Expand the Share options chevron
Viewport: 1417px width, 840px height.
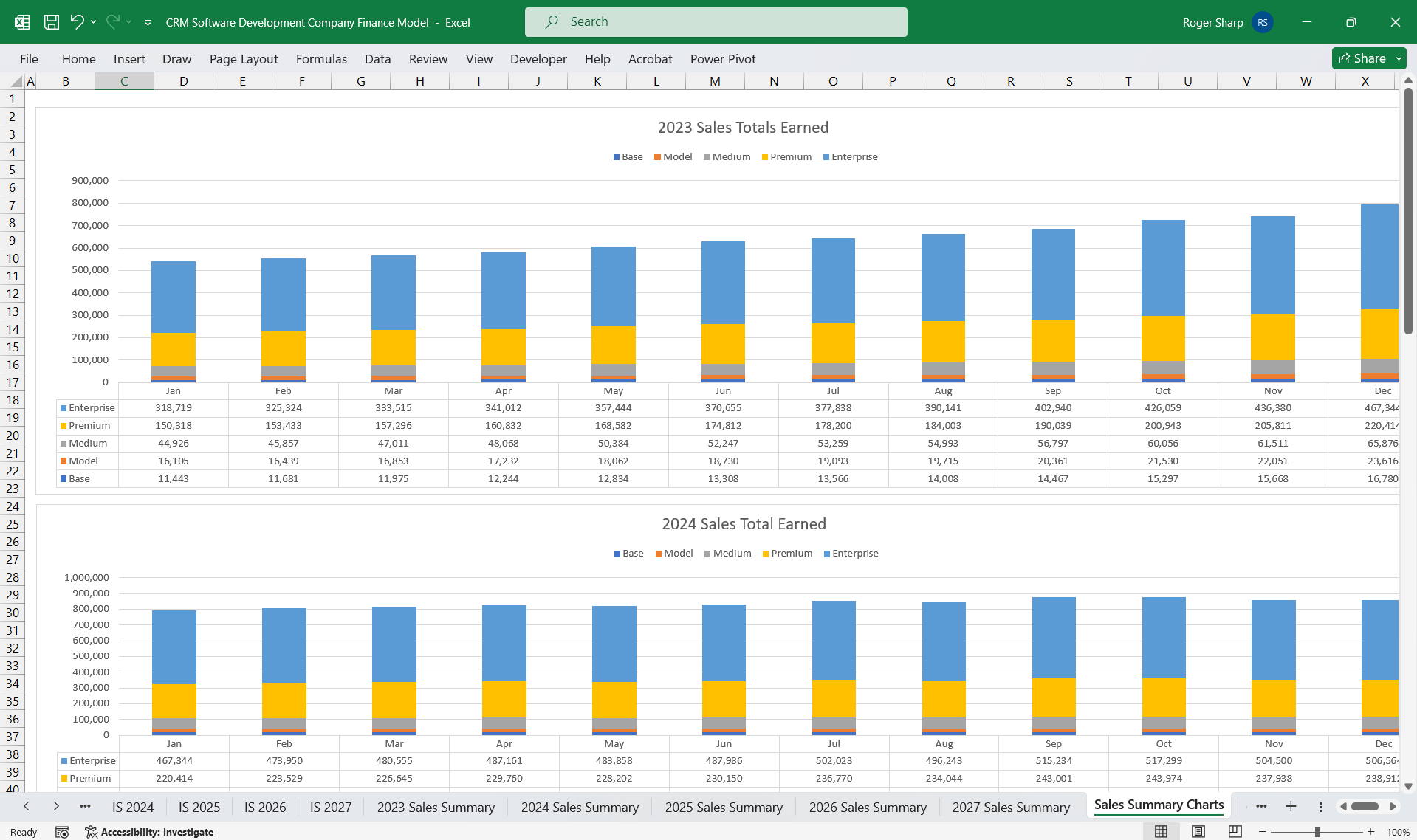(1397, 58)
